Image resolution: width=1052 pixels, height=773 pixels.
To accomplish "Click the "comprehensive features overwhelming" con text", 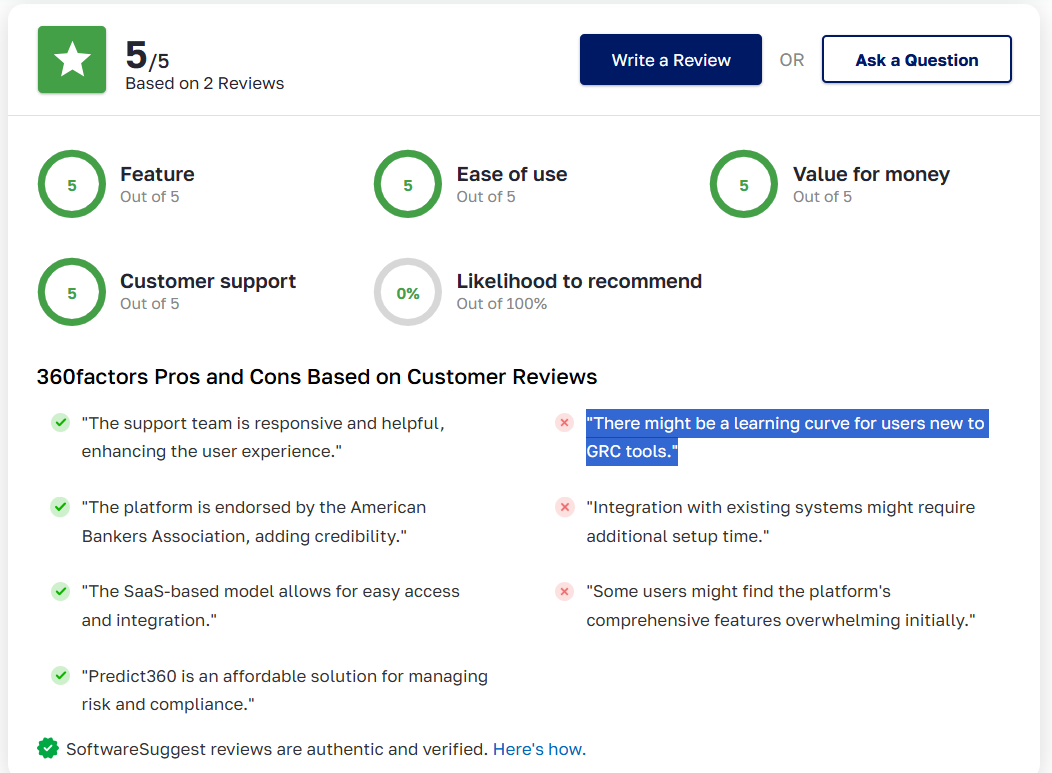I will click(x=780, y=605).
